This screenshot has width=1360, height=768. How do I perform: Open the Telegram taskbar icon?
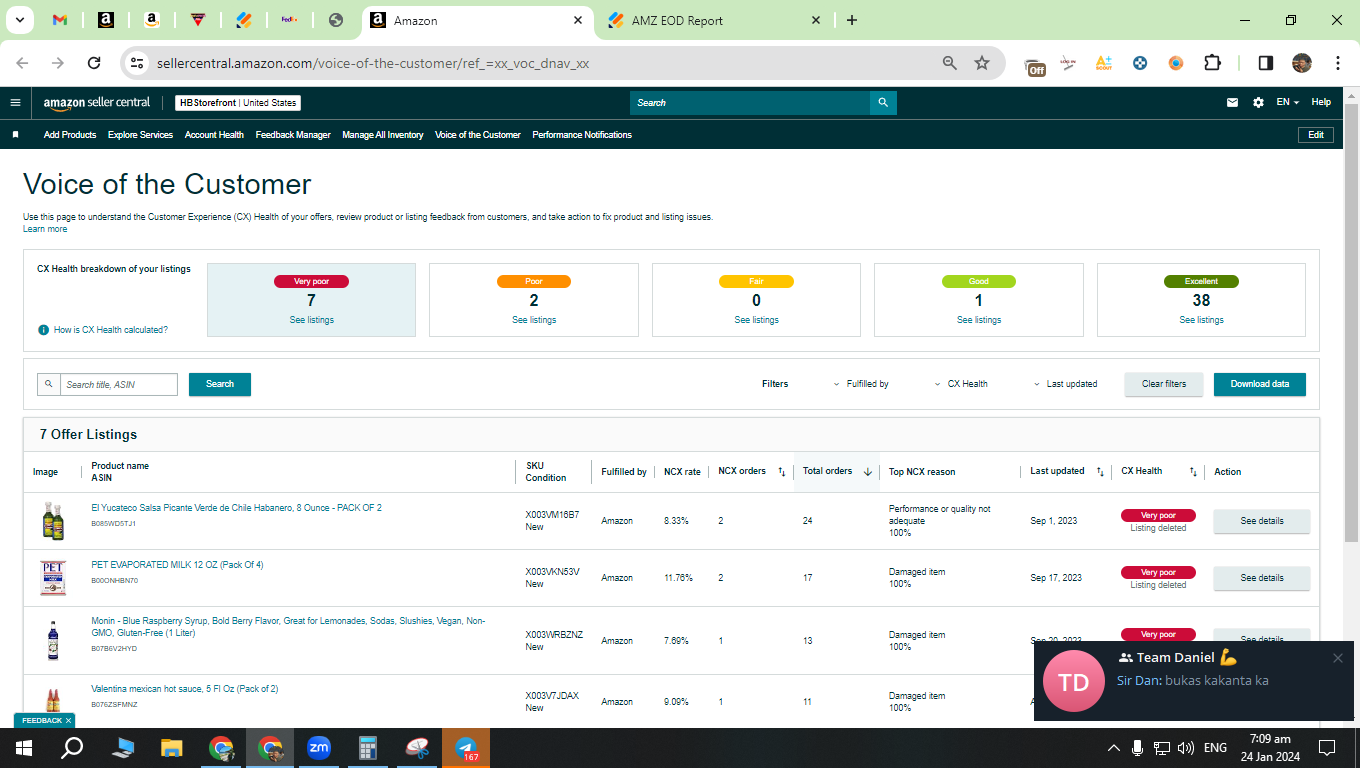point(466,748)
